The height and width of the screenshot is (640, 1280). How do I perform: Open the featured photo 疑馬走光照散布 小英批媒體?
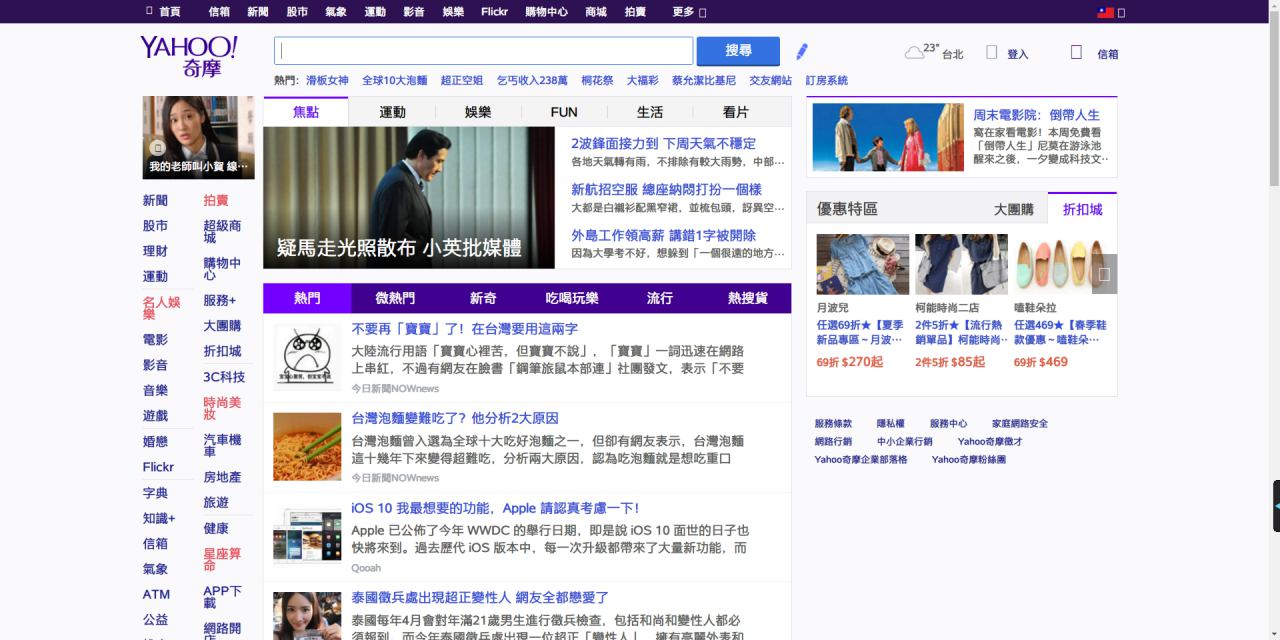point(409,197)
